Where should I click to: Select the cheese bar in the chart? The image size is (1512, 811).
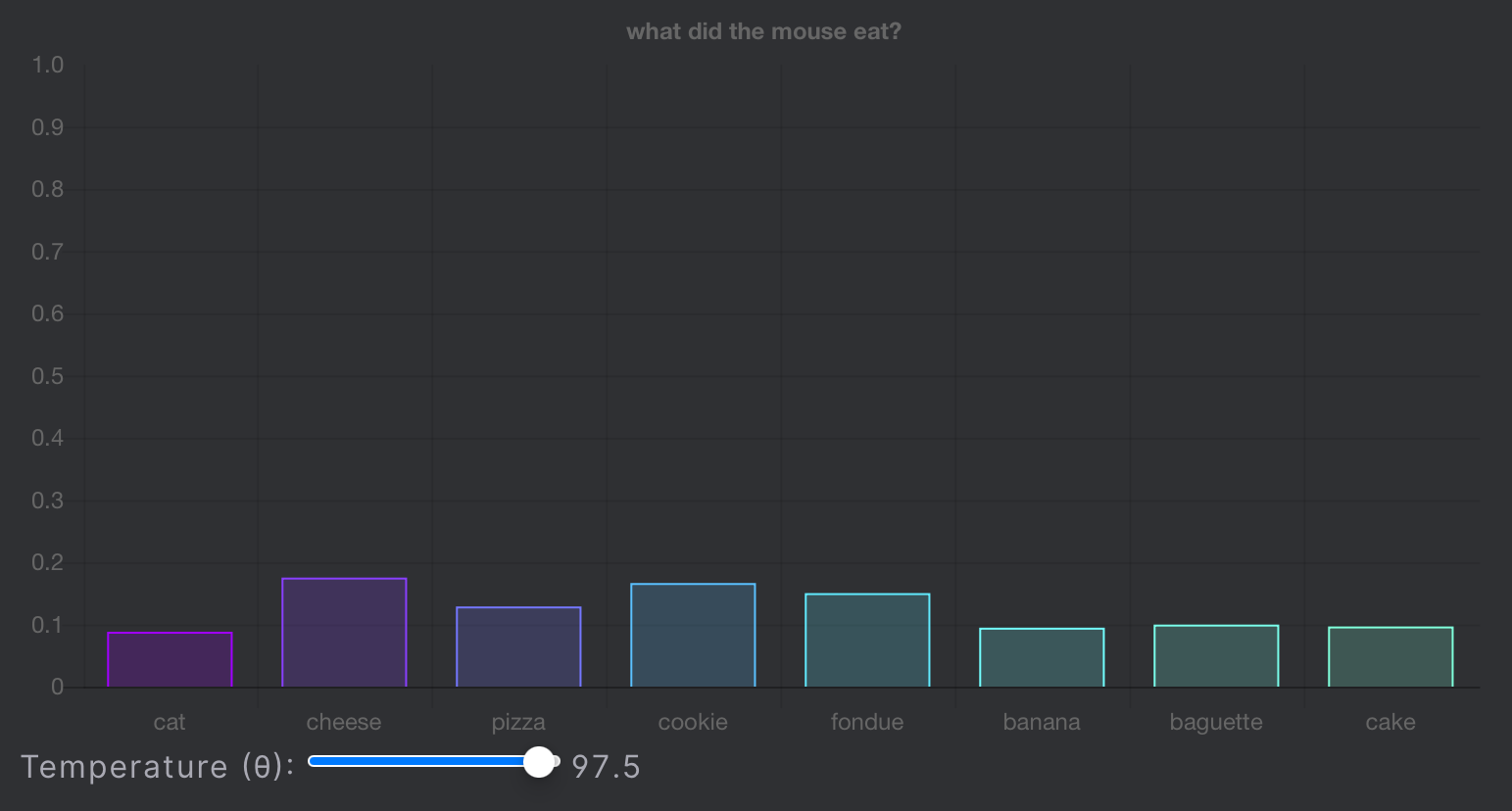coord(344,633)
